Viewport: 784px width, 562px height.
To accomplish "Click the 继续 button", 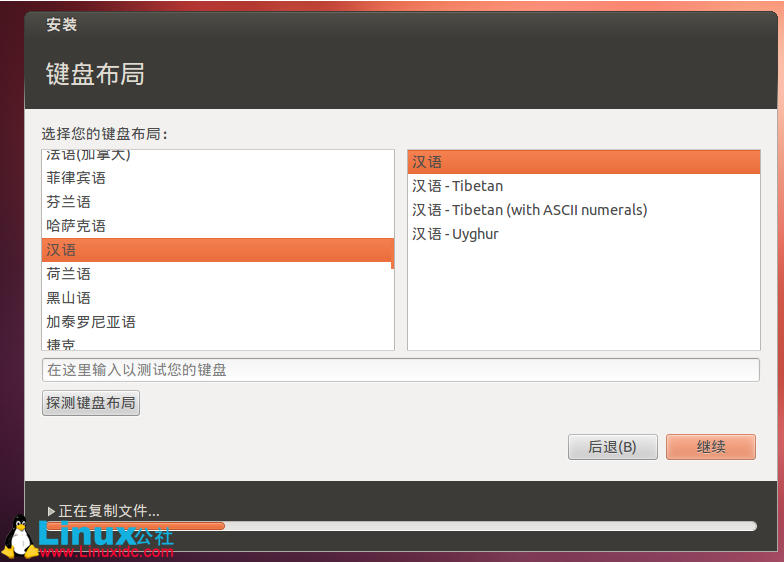I will tap(710, 446).
